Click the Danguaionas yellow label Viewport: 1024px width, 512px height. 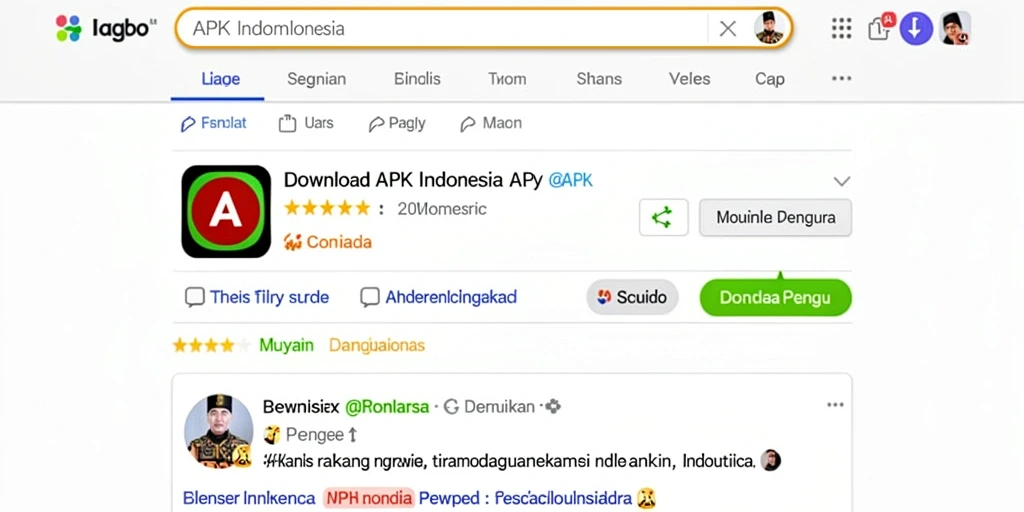(377, 345)
